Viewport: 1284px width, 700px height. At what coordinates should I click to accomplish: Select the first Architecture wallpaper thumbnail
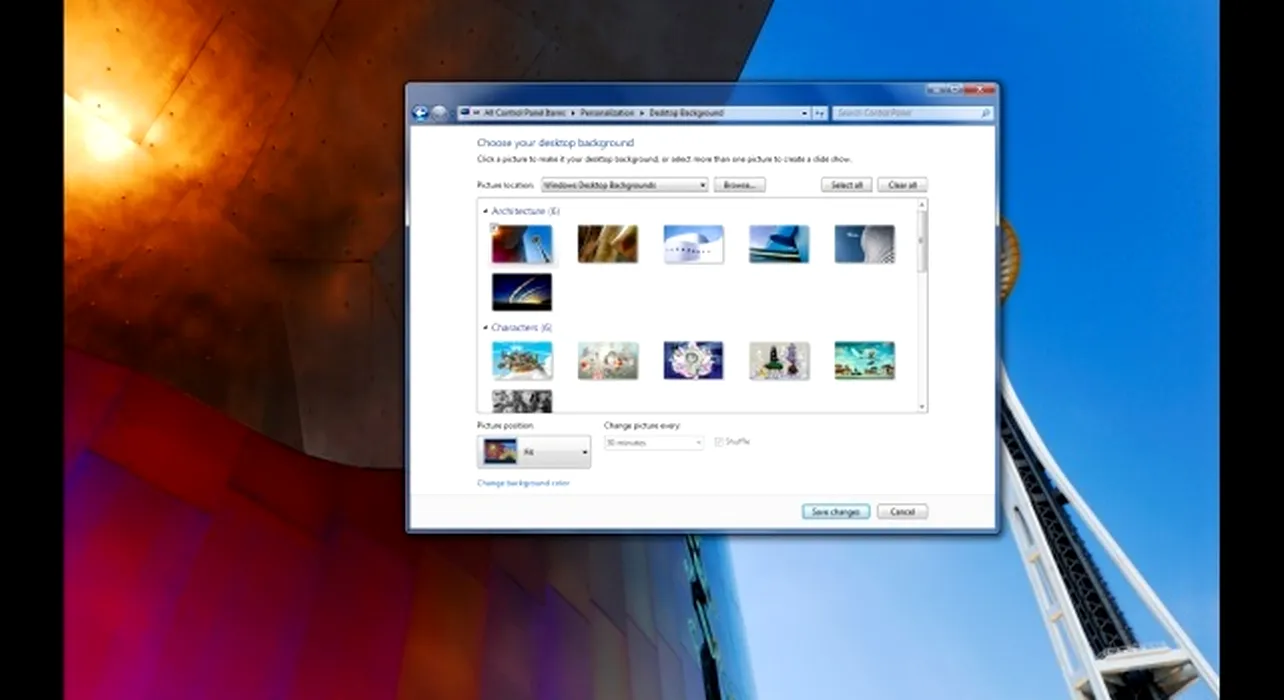(522, 244)
